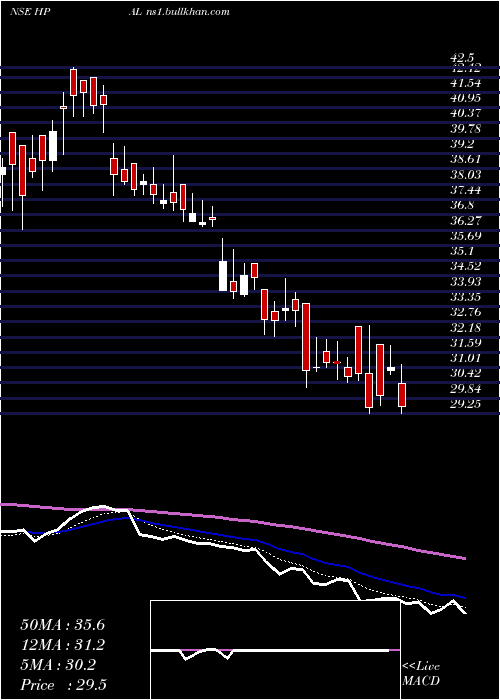Image resolution: width=500 pixels, height=700 pixels.
Task: Click the 'Price : 29.5' readout
Action: tap(63, 685)
